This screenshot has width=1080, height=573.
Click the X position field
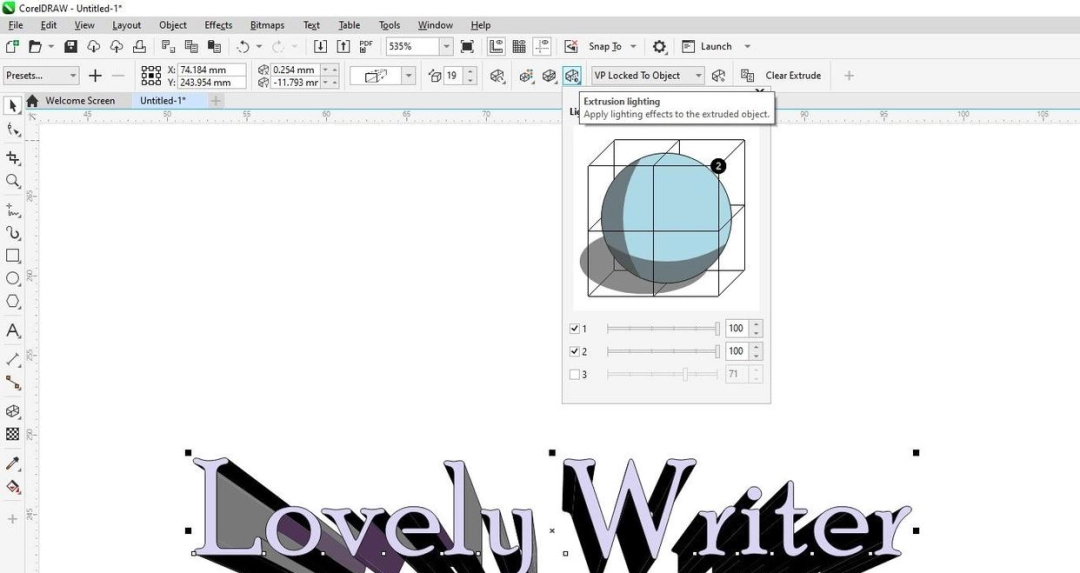coord(211,70)
